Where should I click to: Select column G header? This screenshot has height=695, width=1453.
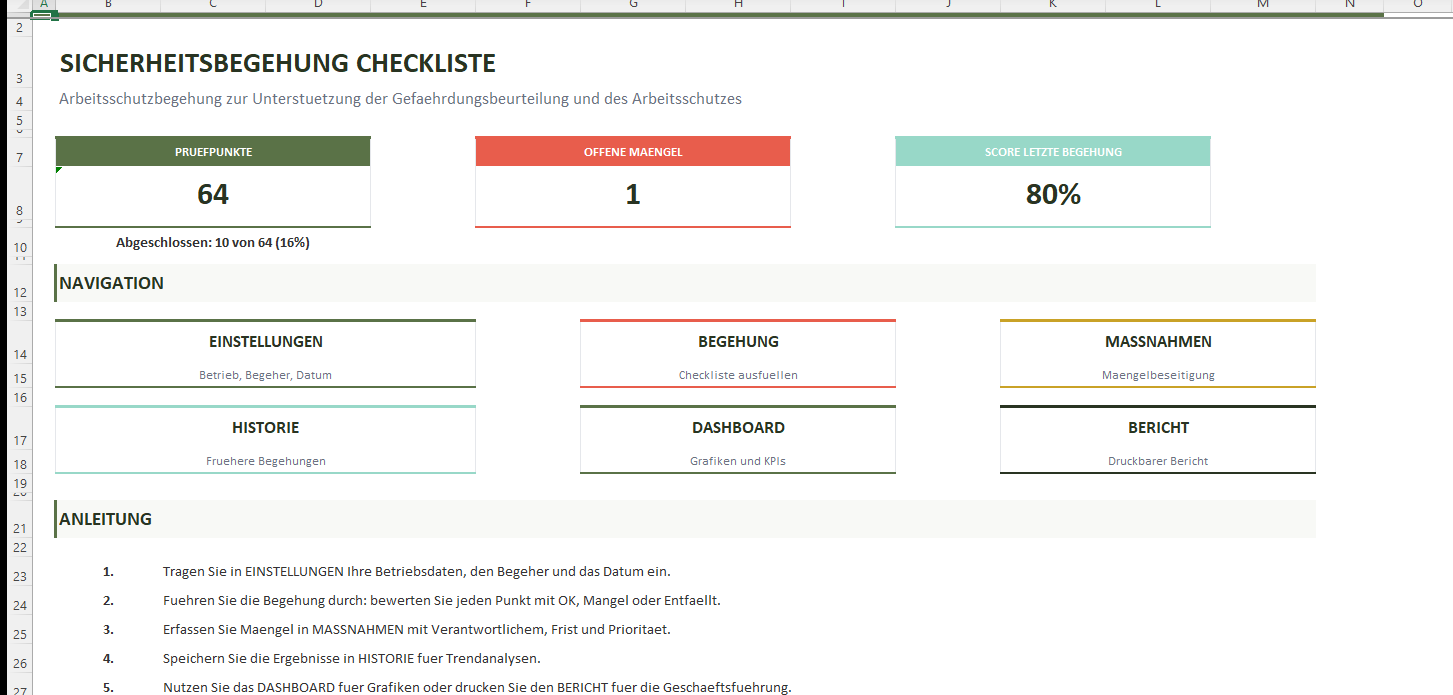633,5
